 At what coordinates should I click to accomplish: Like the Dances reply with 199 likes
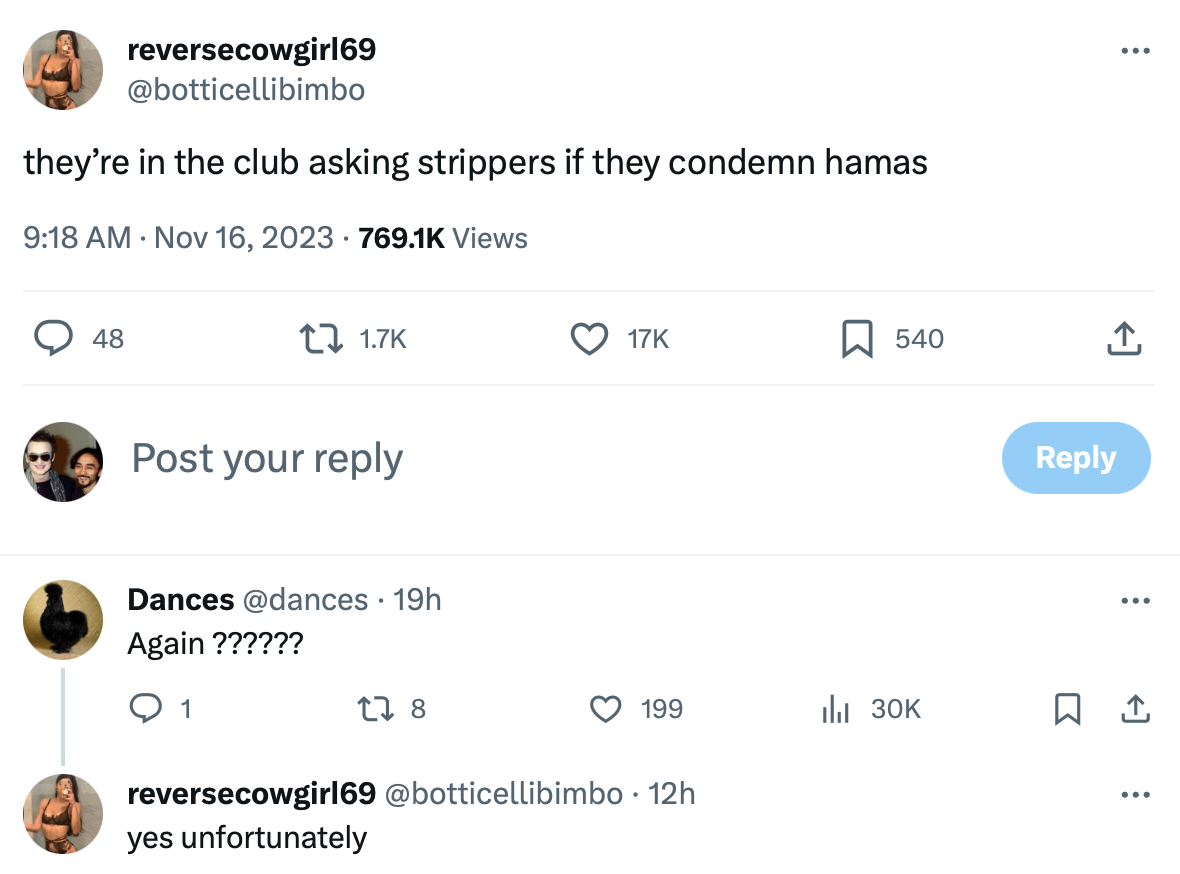(x=605, y=709)
